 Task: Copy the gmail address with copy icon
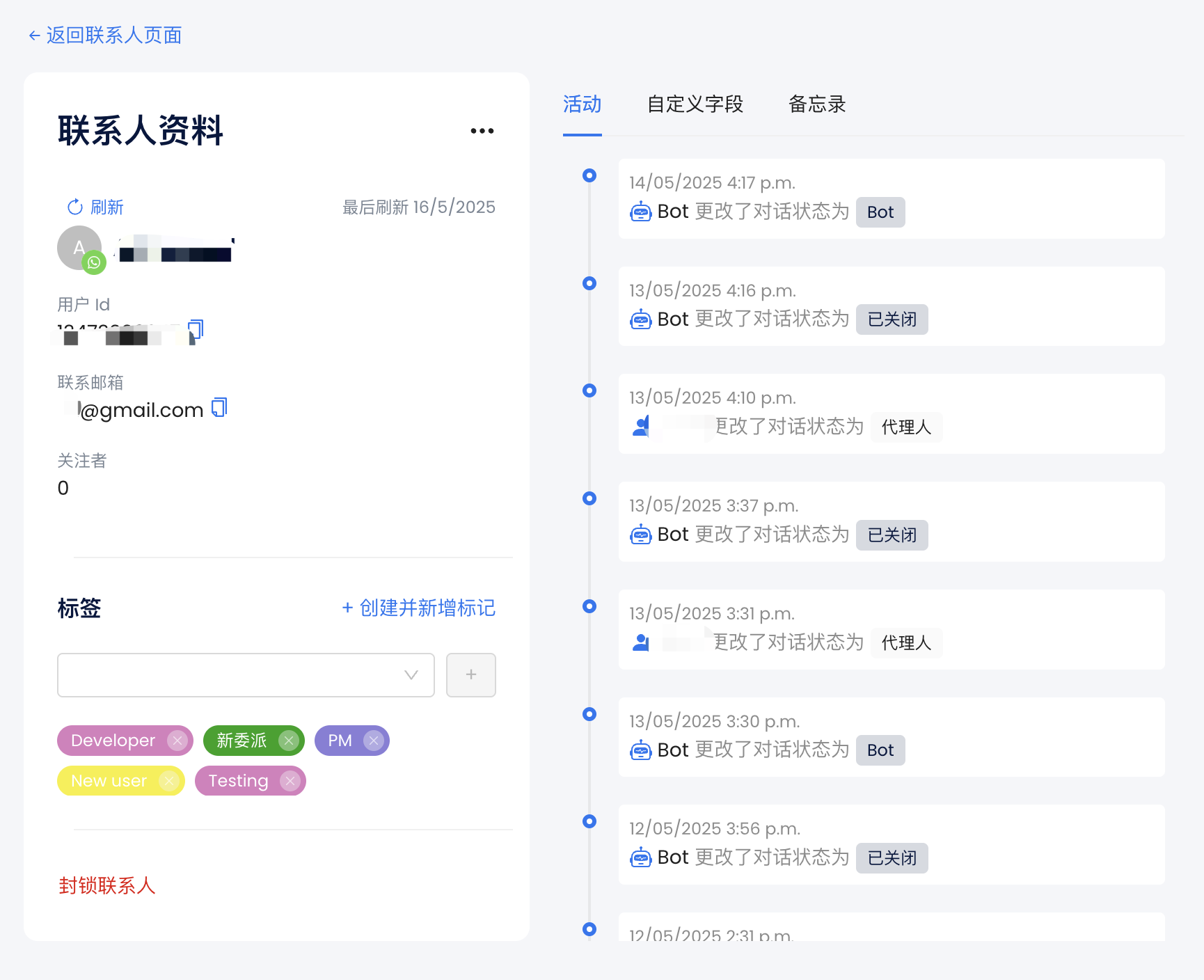(x=219, y=408)
